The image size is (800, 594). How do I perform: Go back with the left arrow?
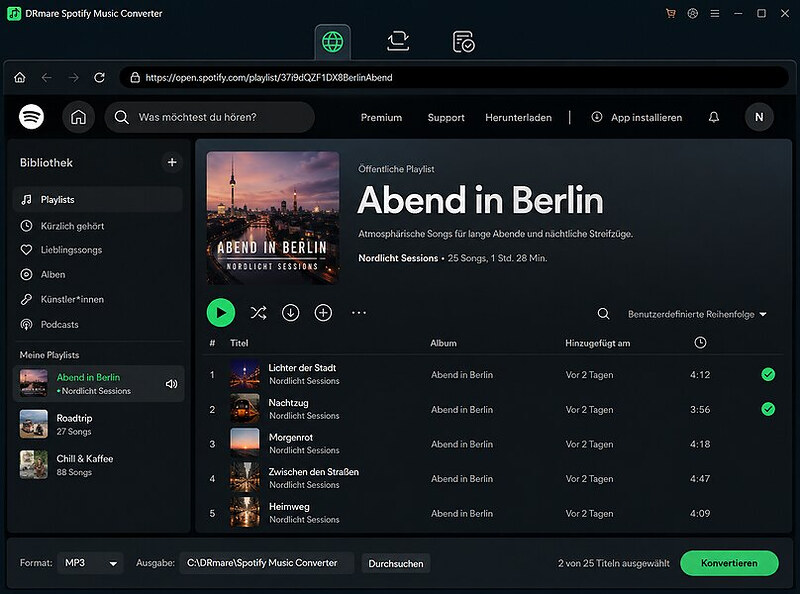[x=47, y=78]
